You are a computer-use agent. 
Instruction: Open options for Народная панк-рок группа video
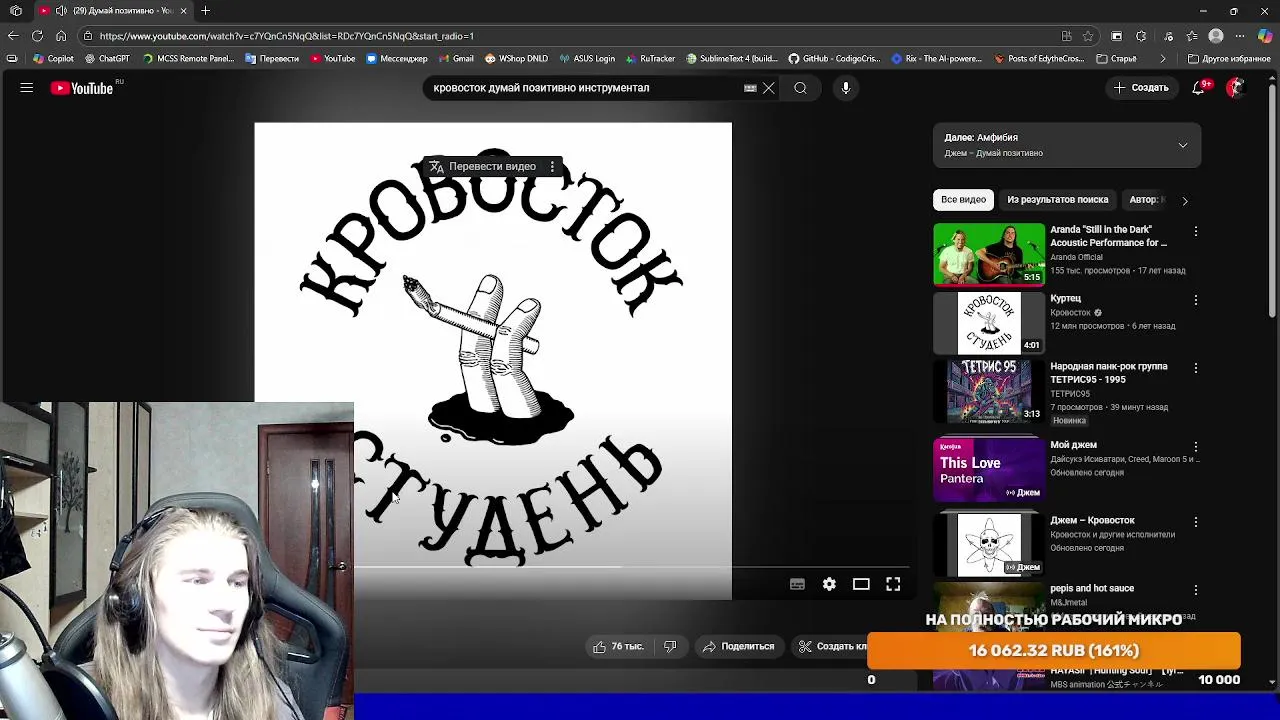(x=1196, y=368)
